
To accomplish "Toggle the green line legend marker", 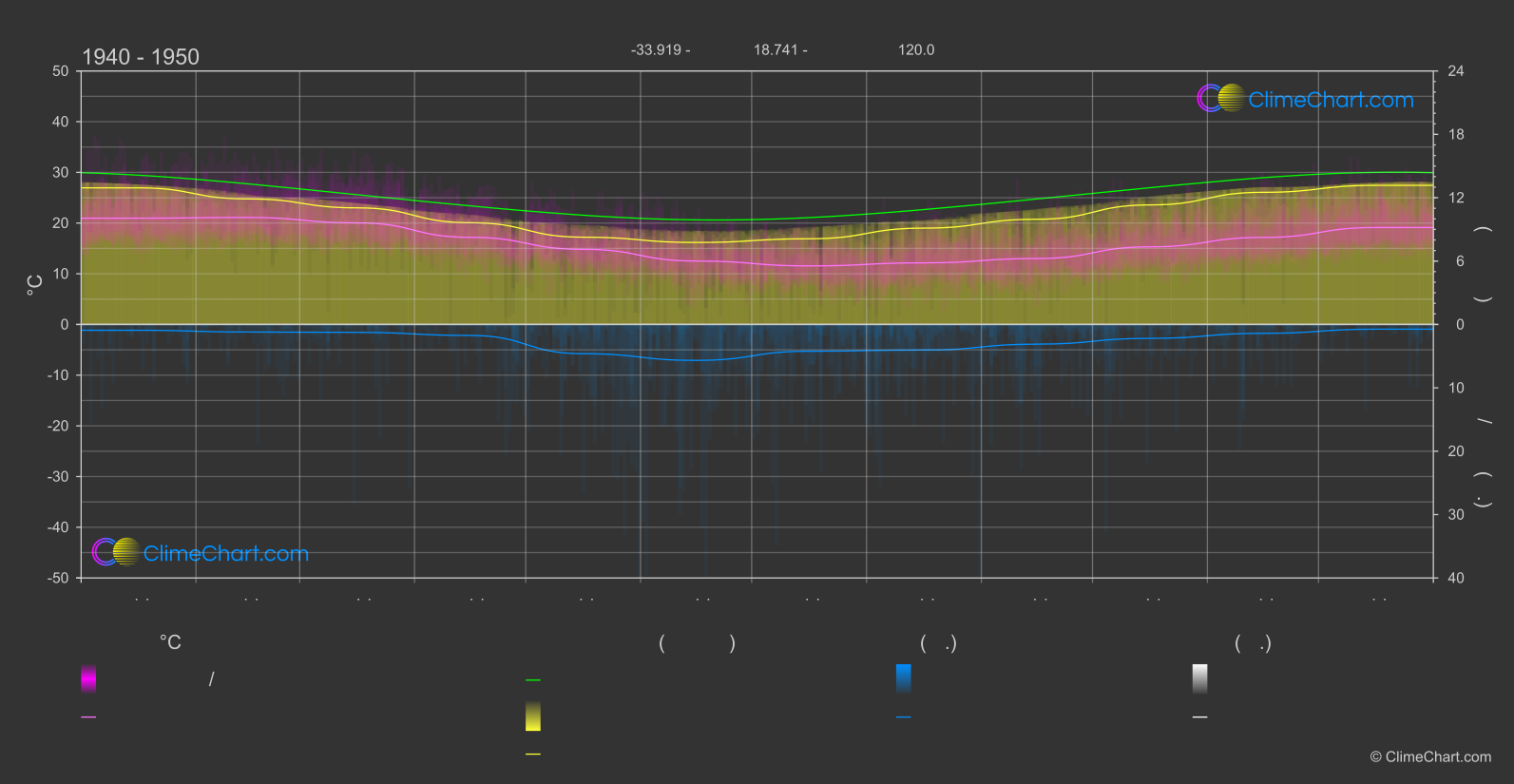I will [533, 679].
